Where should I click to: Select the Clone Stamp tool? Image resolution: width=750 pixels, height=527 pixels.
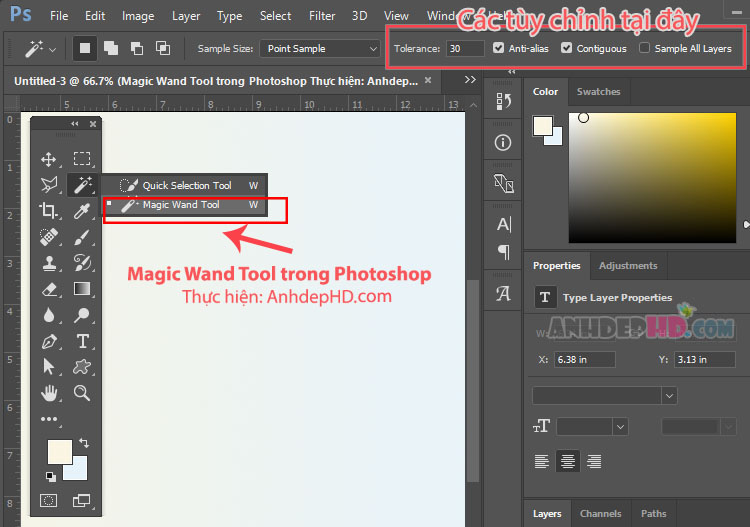pos(49,263)
